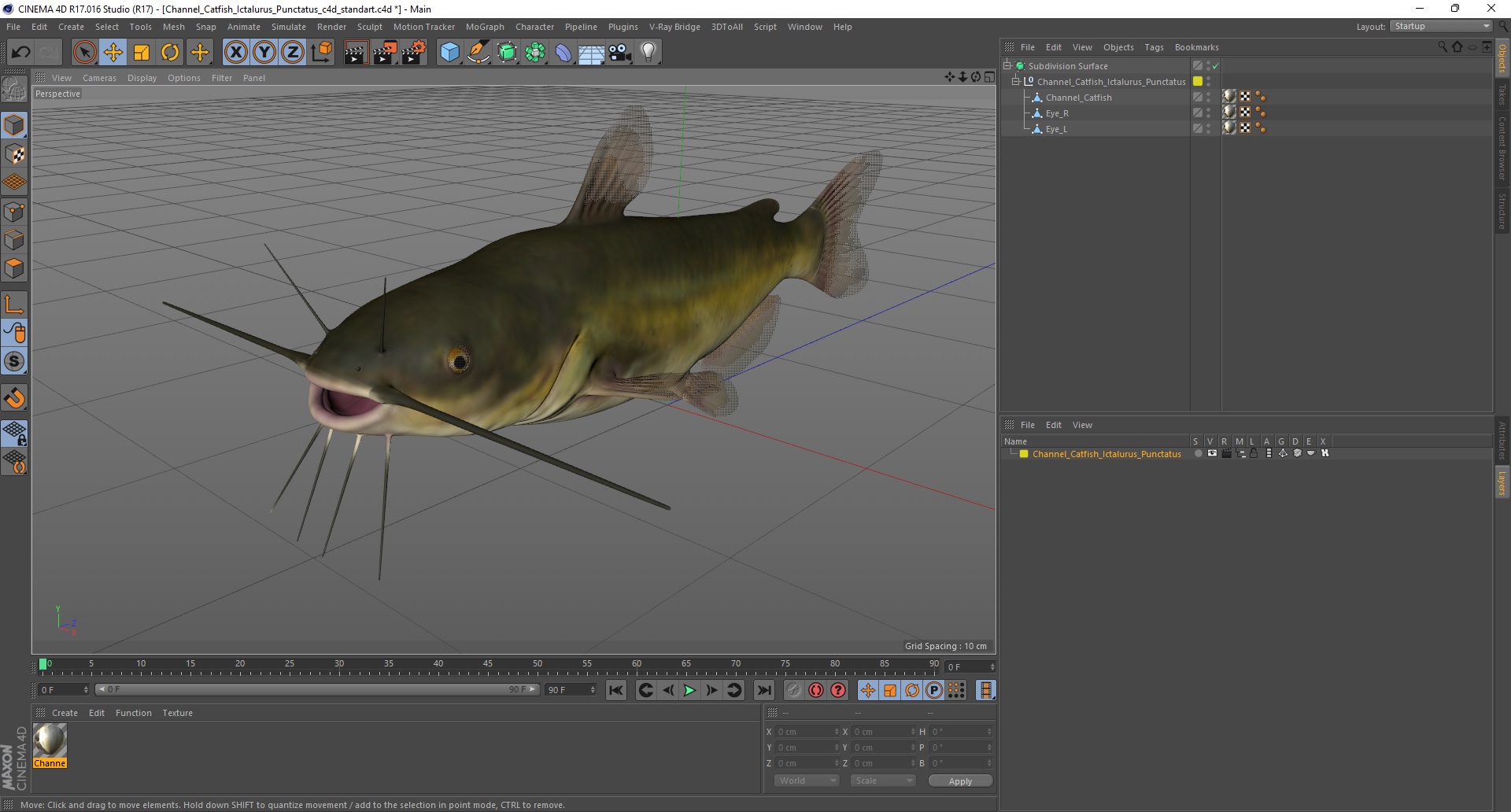Add a Floor environment object
Image resolution: width=1511 pixels, height=812 pixels.
pos(592,53)
